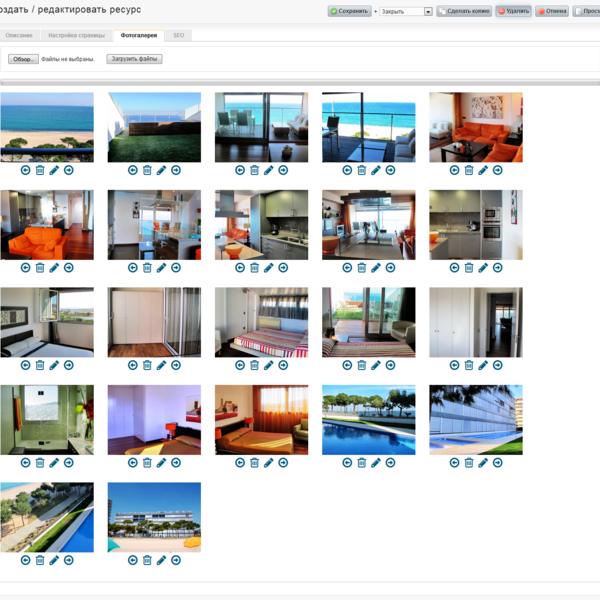
Task: Delete the bedroom with terrace view photo
Action: (x=362, y=365)
